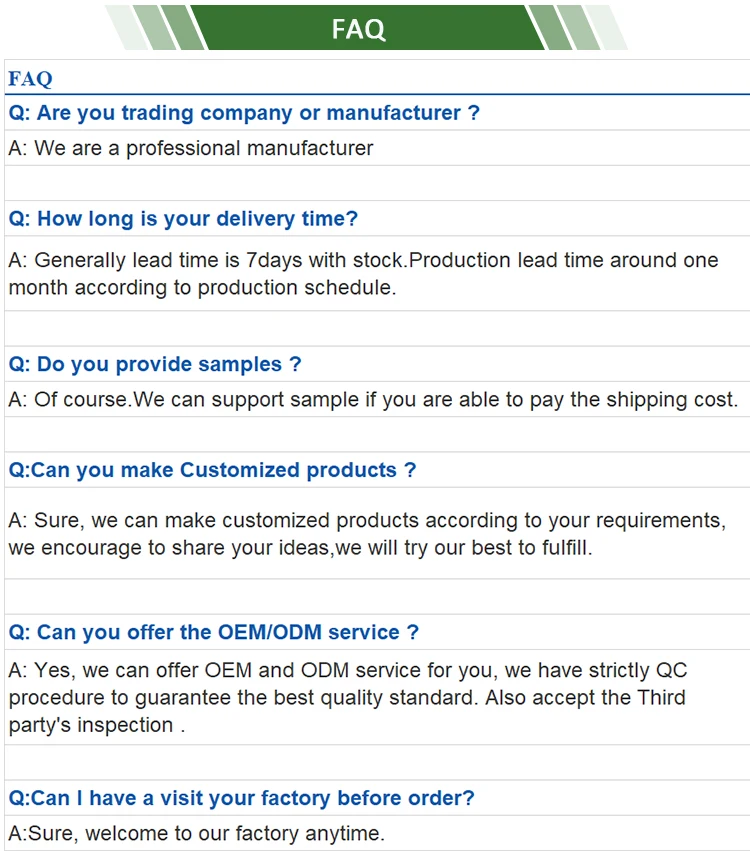Click the answer about paying shipping cost
The image size is (750, 855).
click(373, 400)
